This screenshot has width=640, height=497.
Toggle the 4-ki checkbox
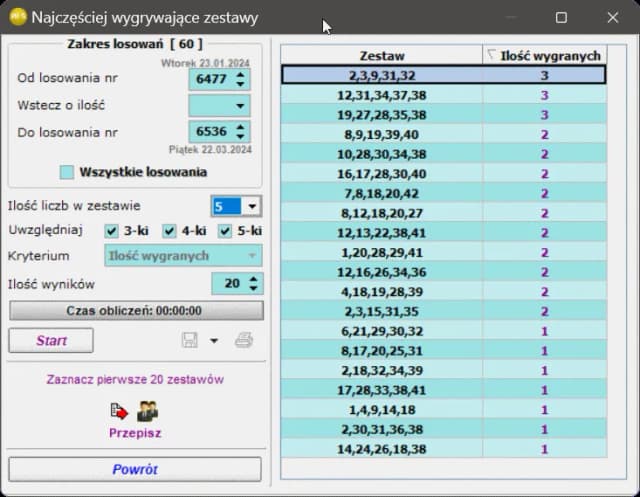coord(169,231)
